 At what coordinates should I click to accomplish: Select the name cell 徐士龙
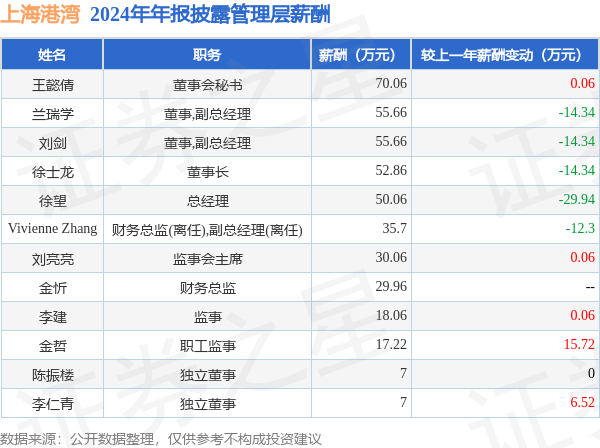[53, 172]
